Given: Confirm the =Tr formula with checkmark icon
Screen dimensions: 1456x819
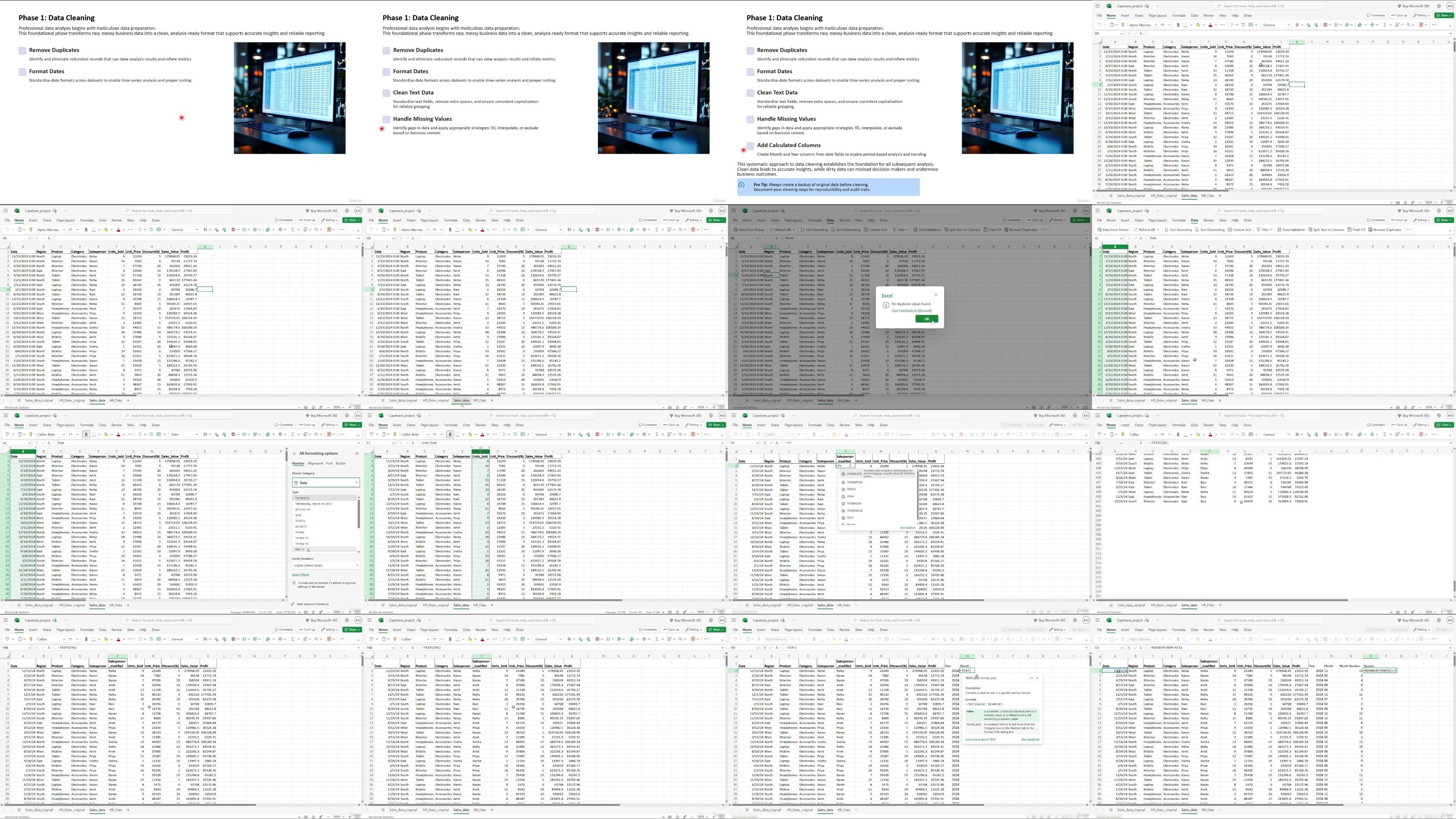Looking at the screenshot, I should pyautogui.click(x=772, y=443).
